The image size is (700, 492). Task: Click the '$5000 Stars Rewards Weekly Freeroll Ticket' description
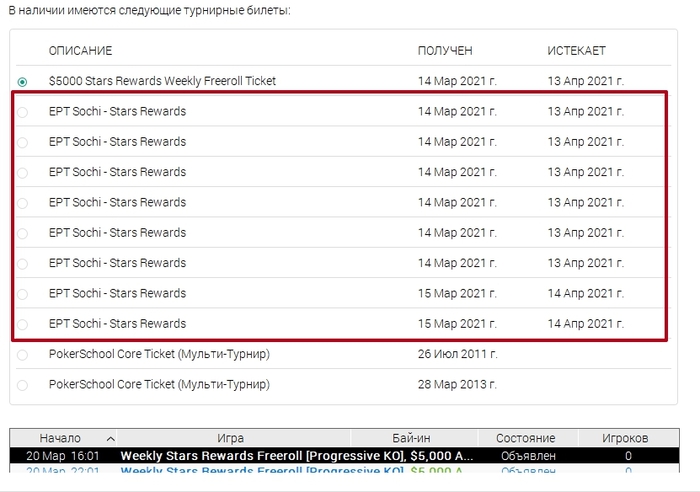click(x=162, y=81)
